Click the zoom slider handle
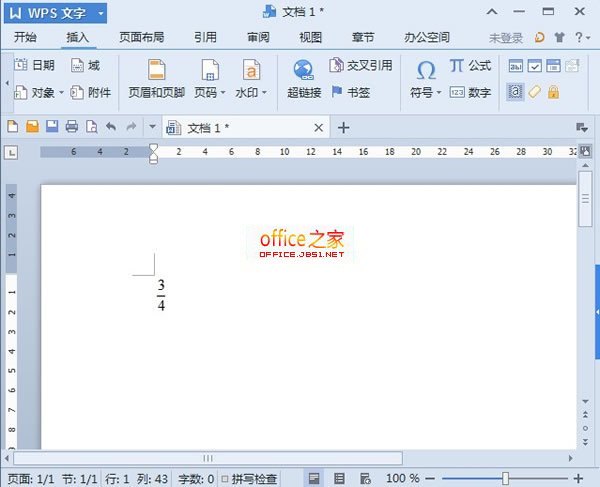The width and height of the screenshot is (600, 487). click(506, 479)
